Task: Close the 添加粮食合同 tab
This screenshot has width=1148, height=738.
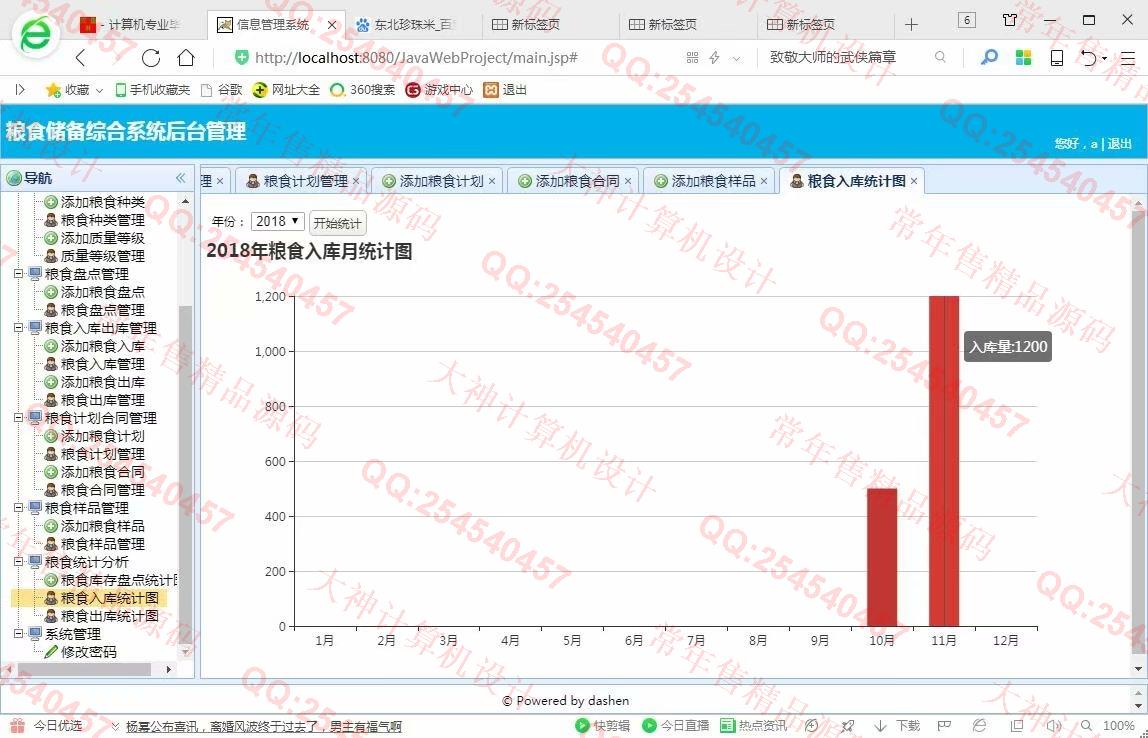Action: pos(628,181)
